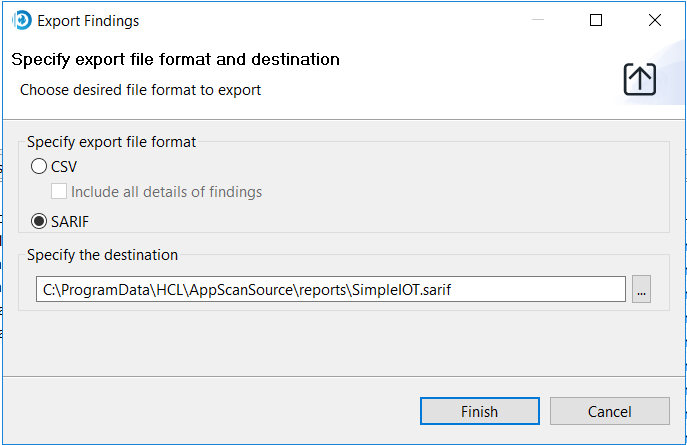Click the Export Findings title bar text

pyautogui.click(x=88, y=20)
